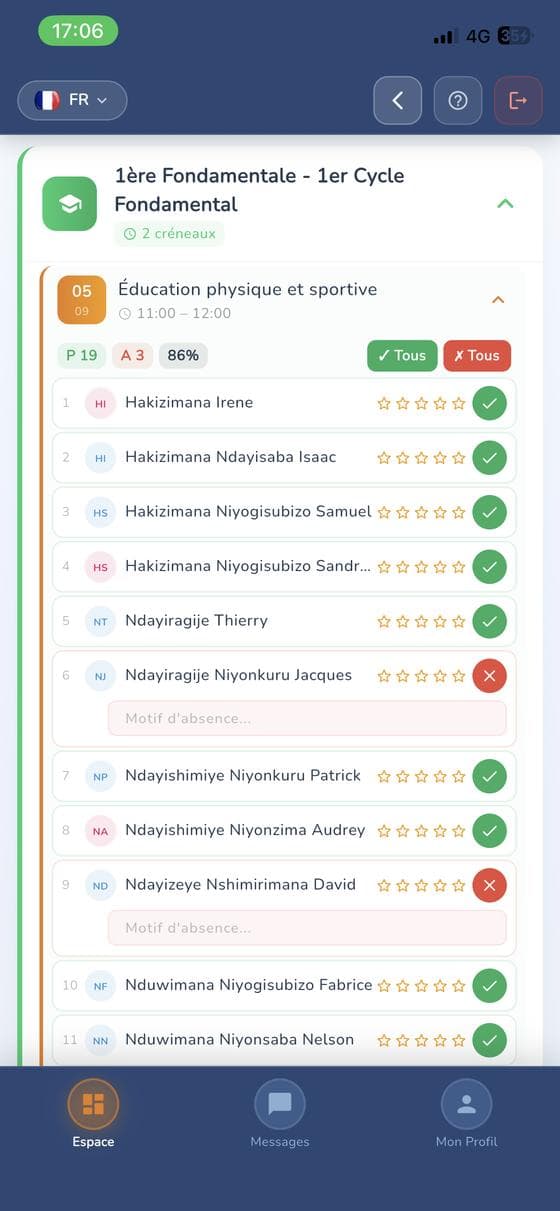Mark all students absent with red Tous
Screen dimensions: 560x1211
[x=477, y=356]
